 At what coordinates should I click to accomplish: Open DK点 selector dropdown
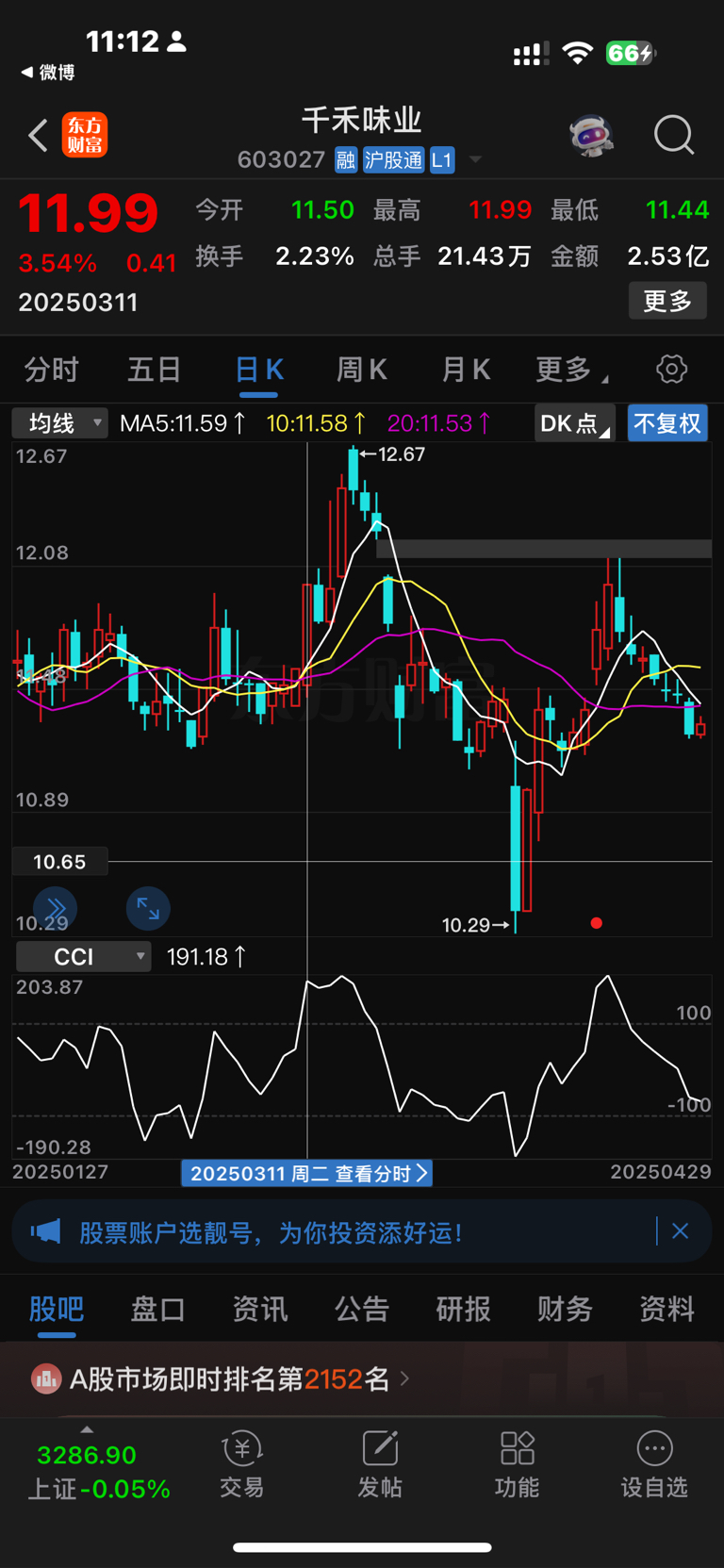pyautogui.click(x=575, y=423)
